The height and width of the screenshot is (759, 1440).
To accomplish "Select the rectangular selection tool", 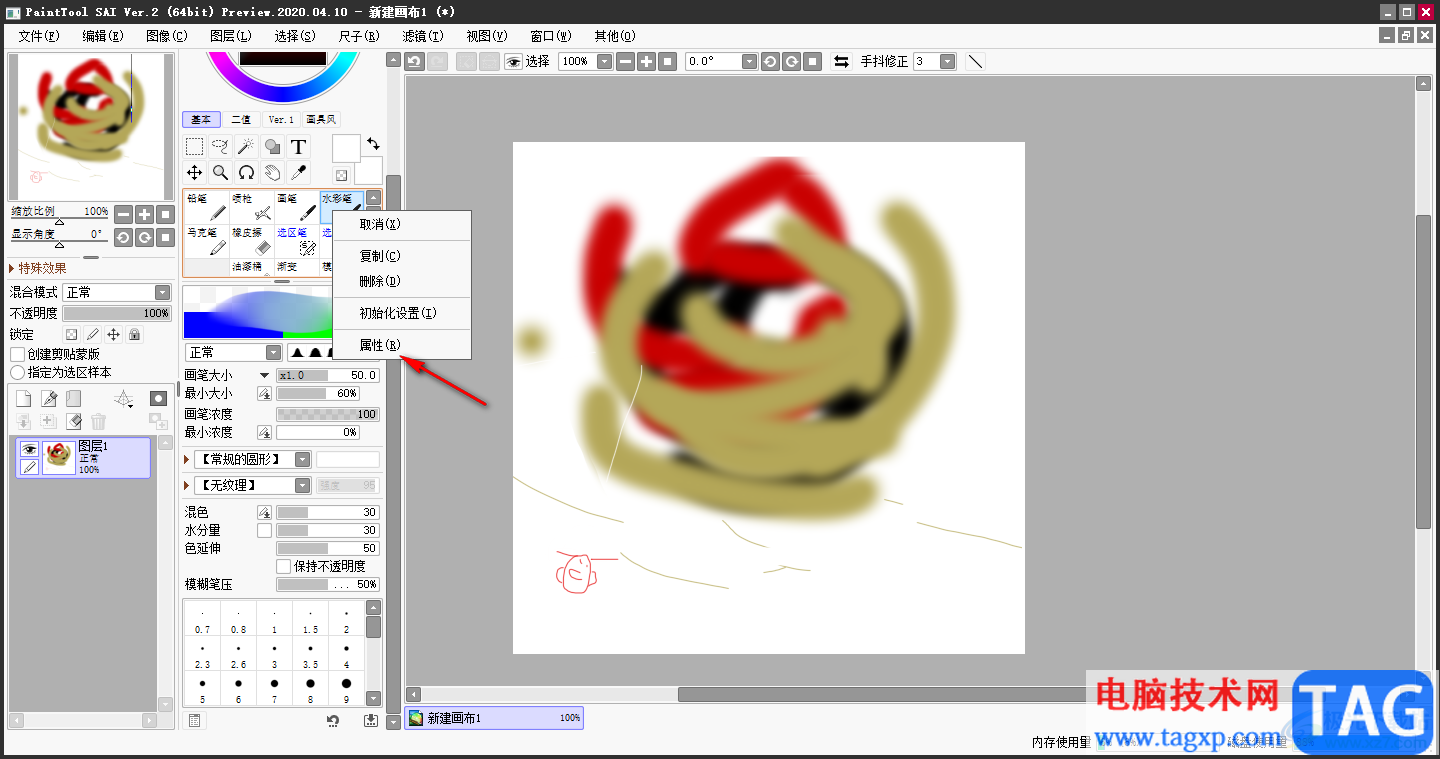I will pos(195,147).
